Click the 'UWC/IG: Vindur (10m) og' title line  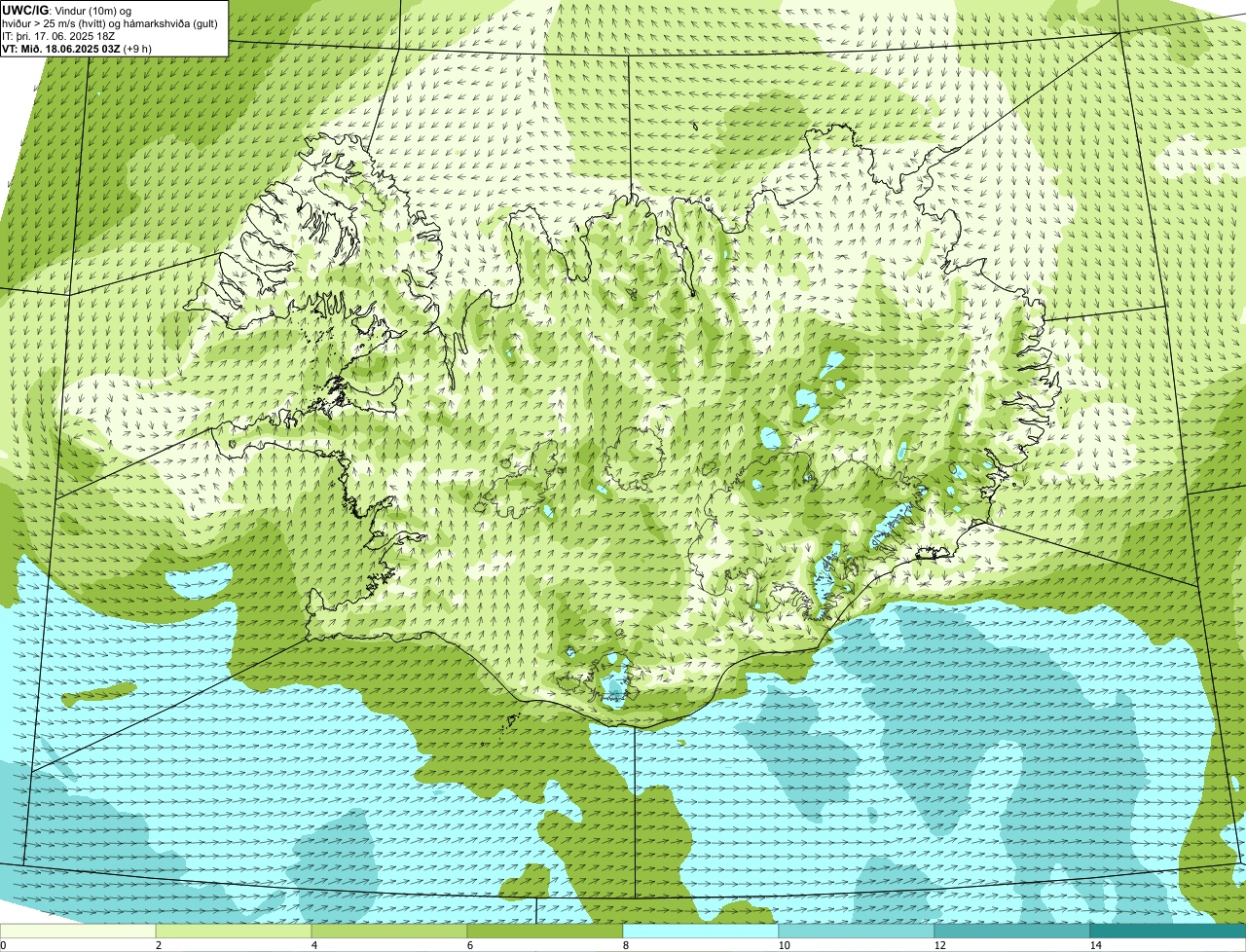click(x=67, y=10)
